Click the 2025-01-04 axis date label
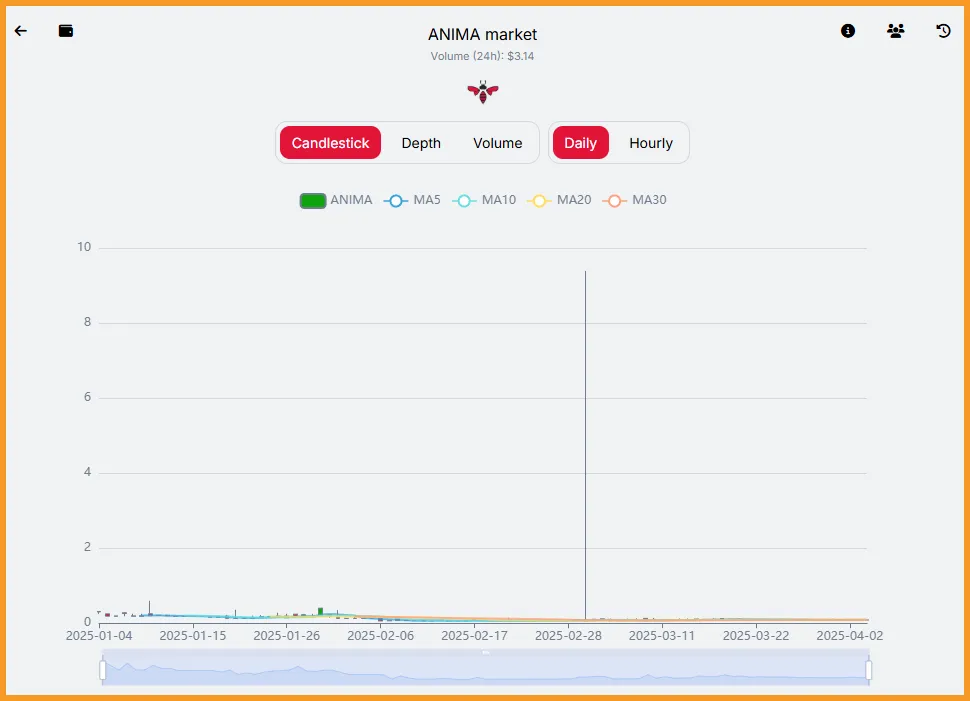 [99, 636]
